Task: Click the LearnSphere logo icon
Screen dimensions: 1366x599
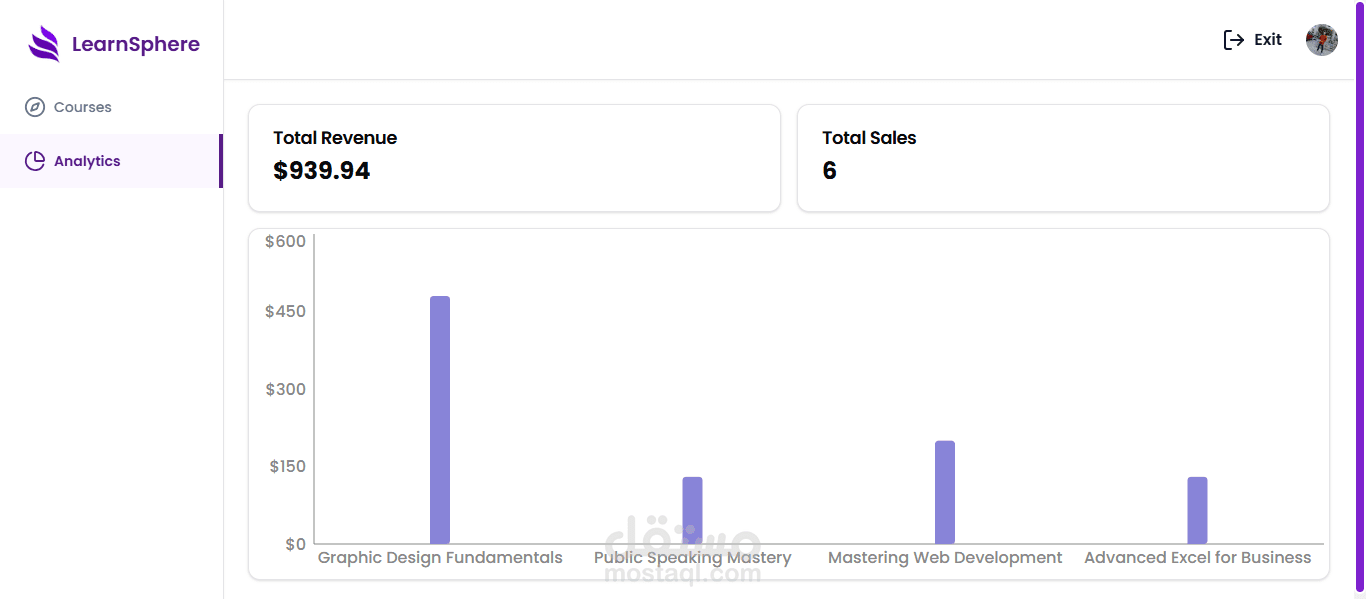Action: (44, 44)
